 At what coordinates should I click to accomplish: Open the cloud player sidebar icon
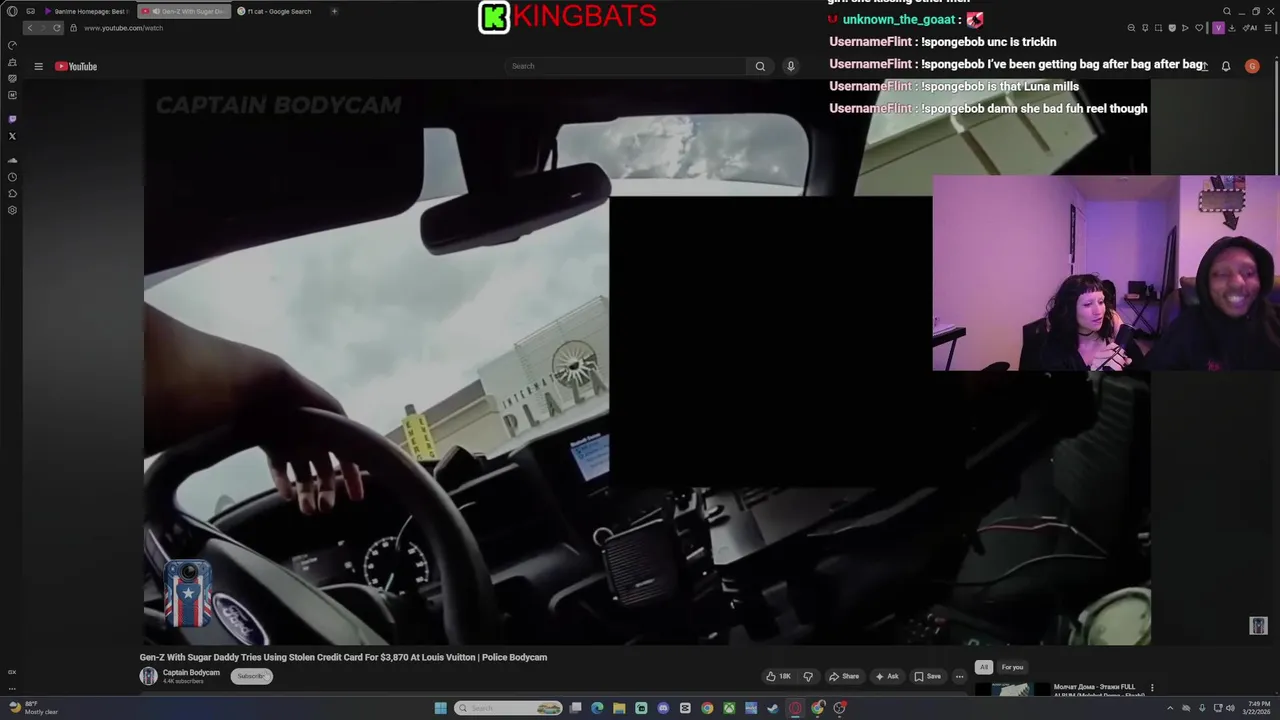point(12,160)
